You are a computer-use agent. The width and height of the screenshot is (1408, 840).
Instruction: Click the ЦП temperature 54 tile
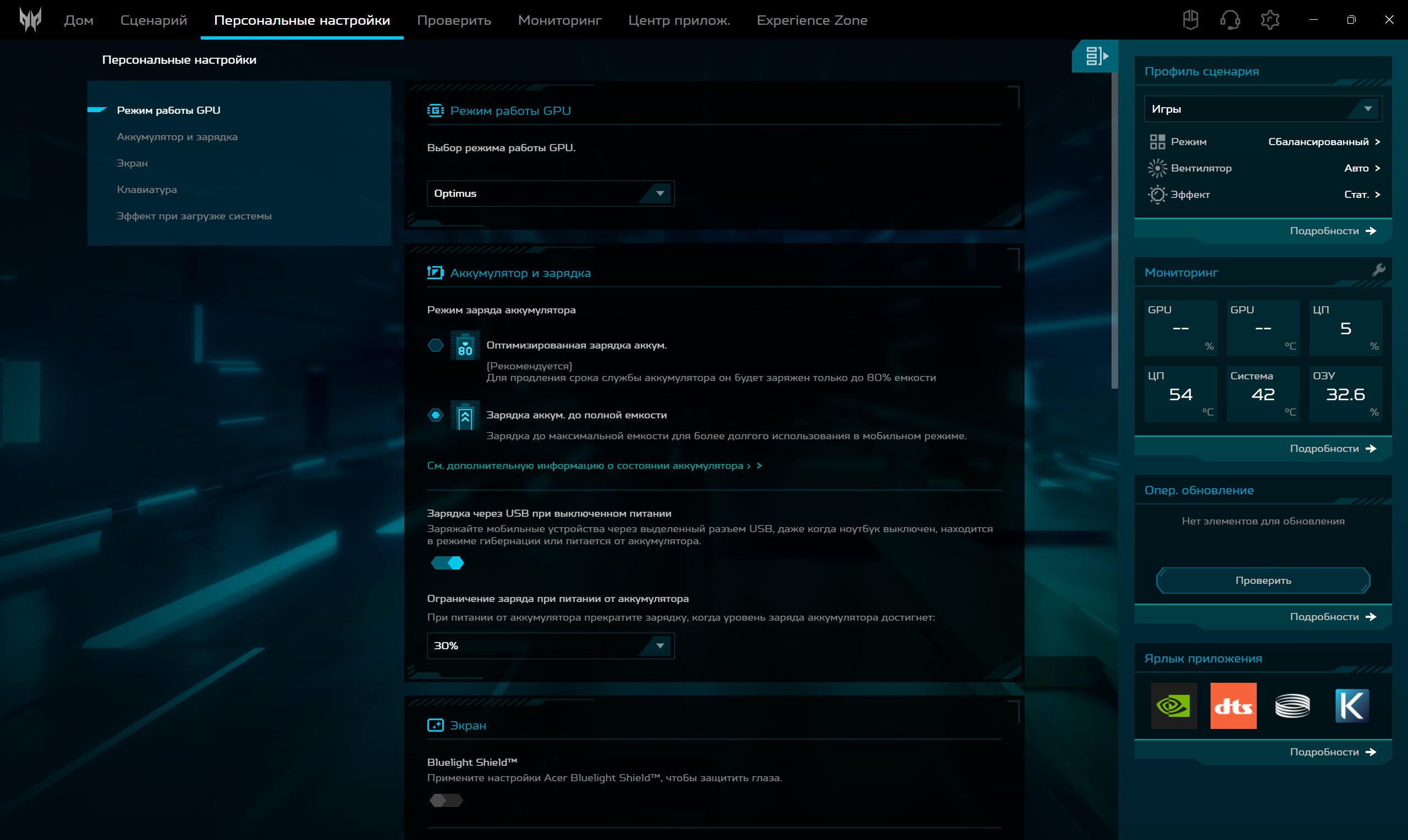pos(1180,394)
